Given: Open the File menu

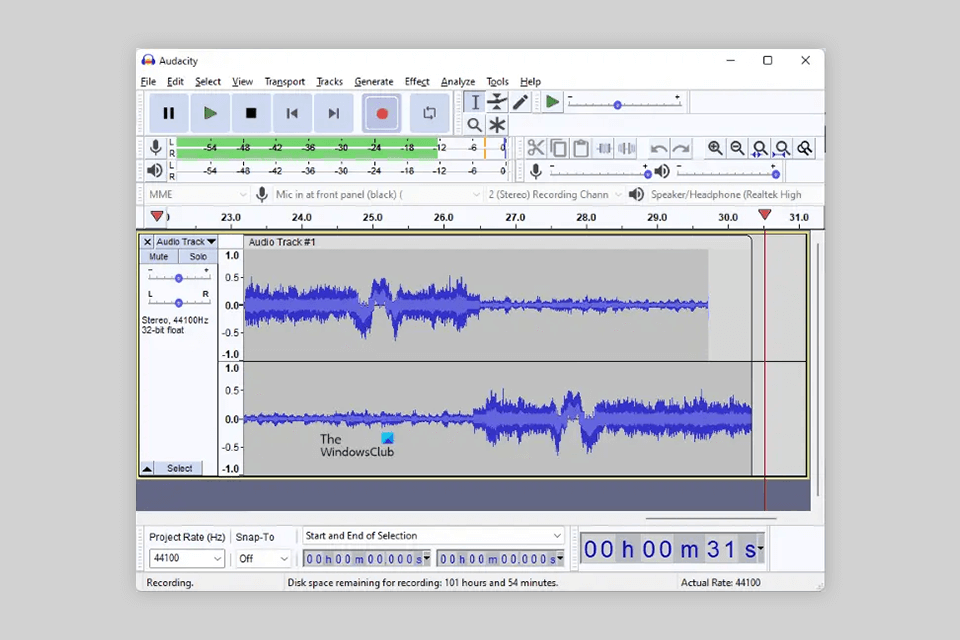Looking at the screenshot, I should click(x=148, y=81).
